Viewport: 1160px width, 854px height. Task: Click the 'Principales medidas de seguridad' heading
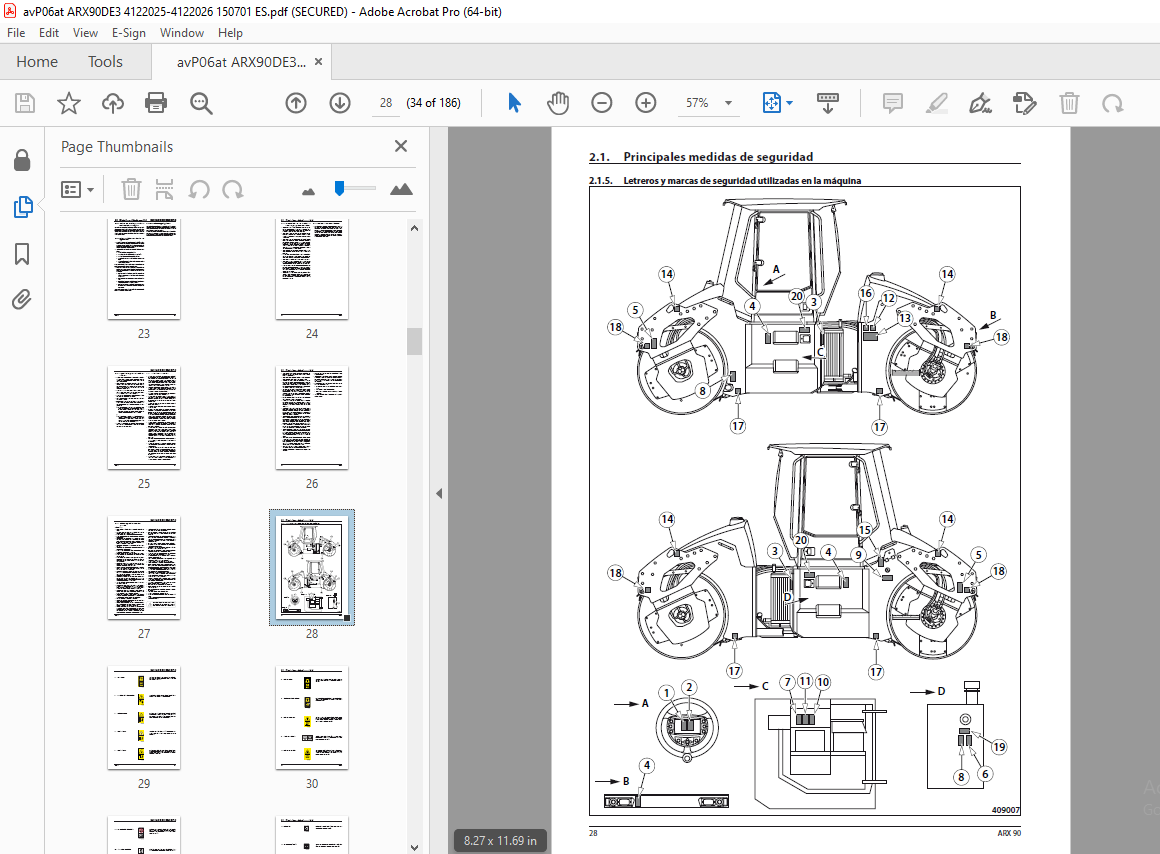[x=718, y=157]
